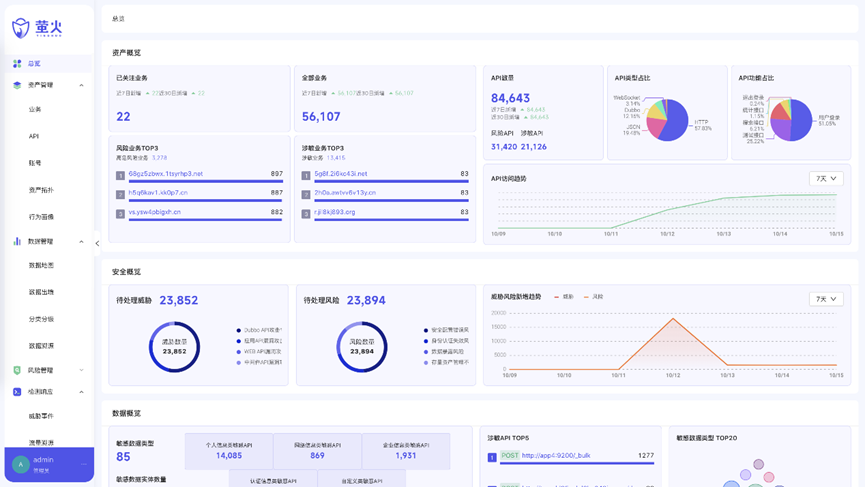865x487 pixels.
Task: Open the 数据出境 sidebar item
Action: tap(41, 292)
